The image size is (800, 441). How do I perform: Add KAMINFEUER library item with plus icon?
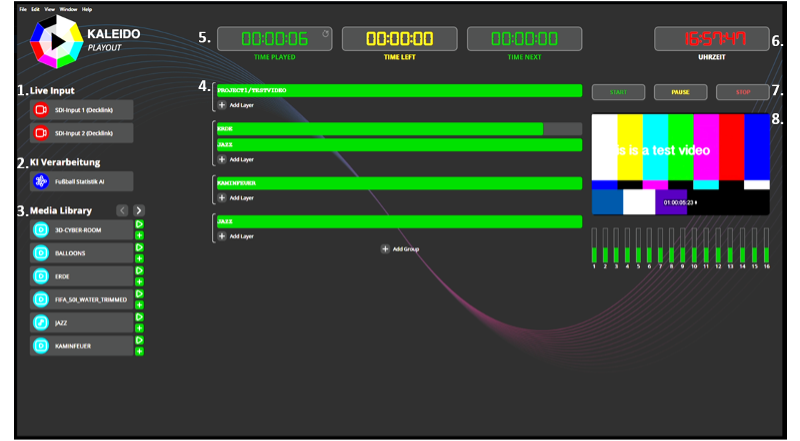pyautogui.click(x=139, y=351)
